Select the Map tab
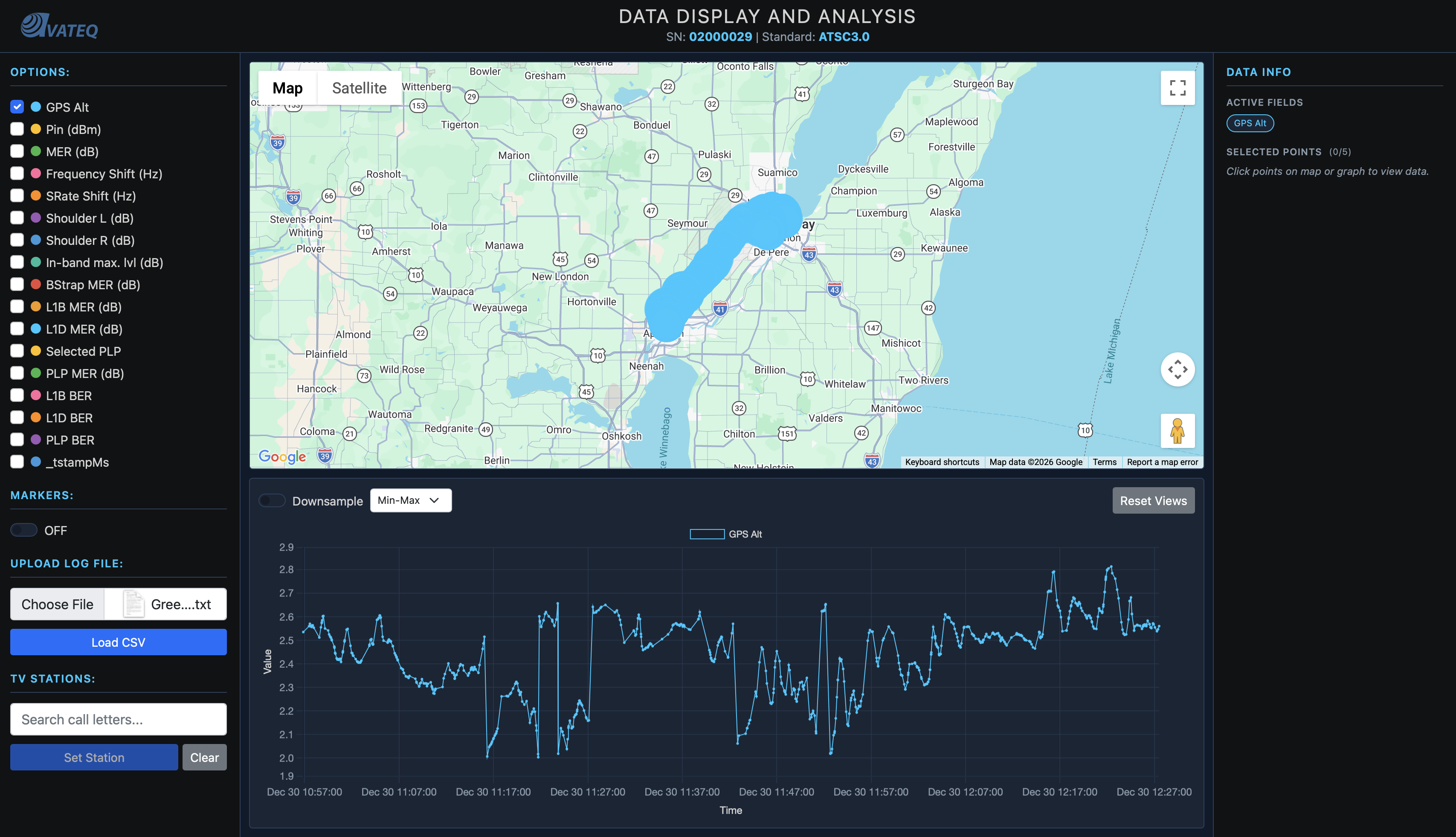Image resolution: width=1456 pixels, height=837 pixels. click(x=287, y=87)
